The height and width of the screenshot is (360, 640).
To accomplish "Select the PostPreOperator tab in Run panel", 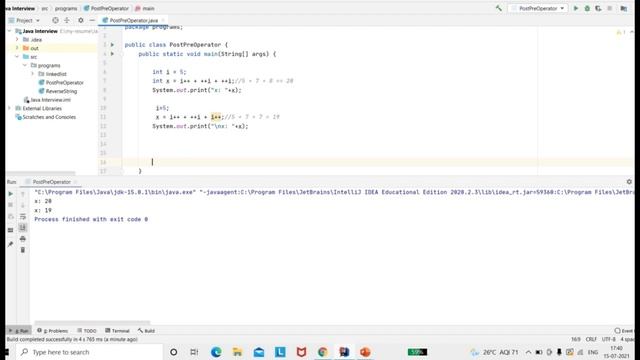I will [x=51, y=182].
